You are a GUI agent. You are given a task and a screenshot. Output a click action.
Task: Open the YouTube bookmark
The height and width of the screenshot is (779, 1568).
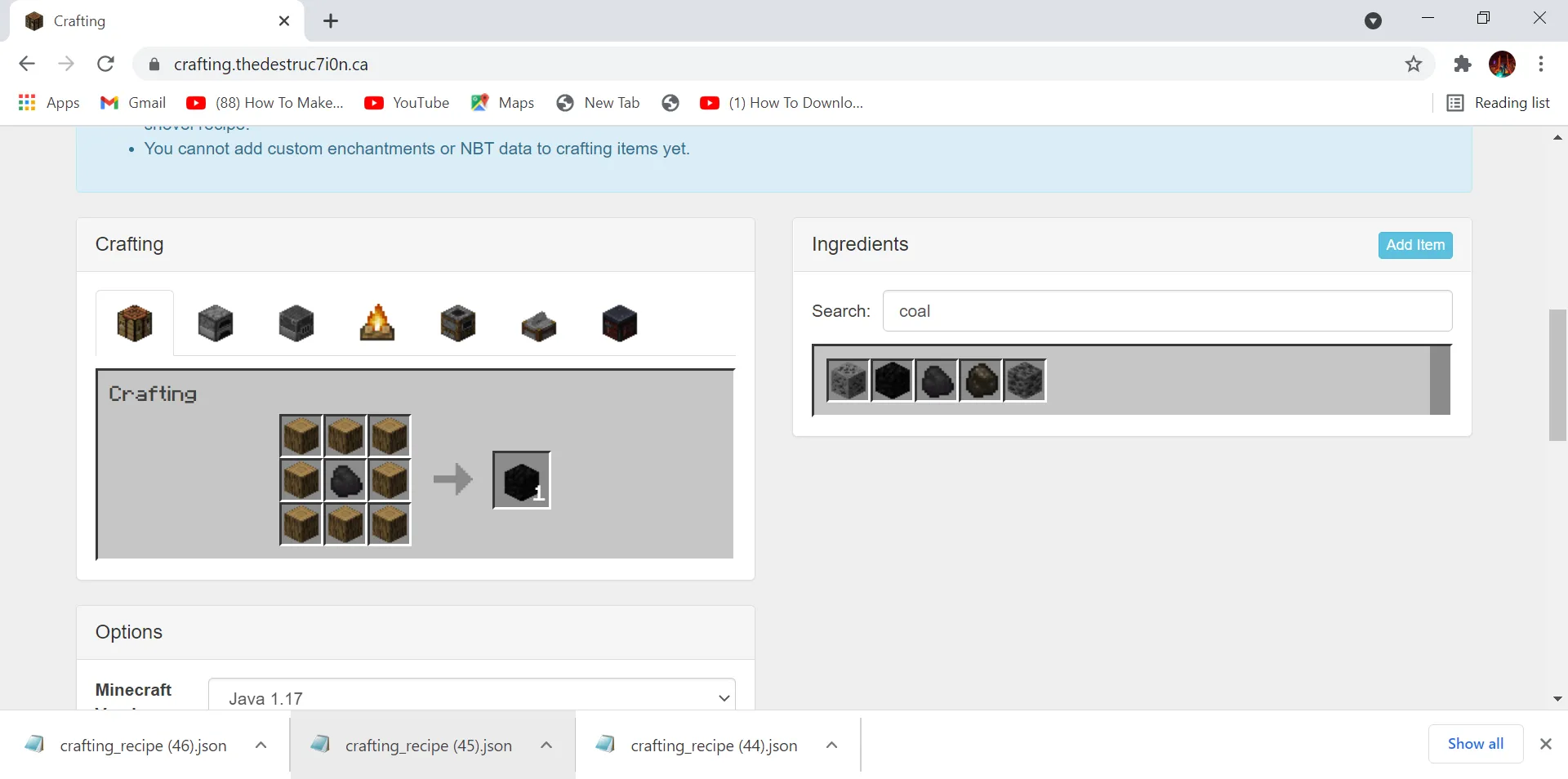pyautogui.click(x=407, y=102)
